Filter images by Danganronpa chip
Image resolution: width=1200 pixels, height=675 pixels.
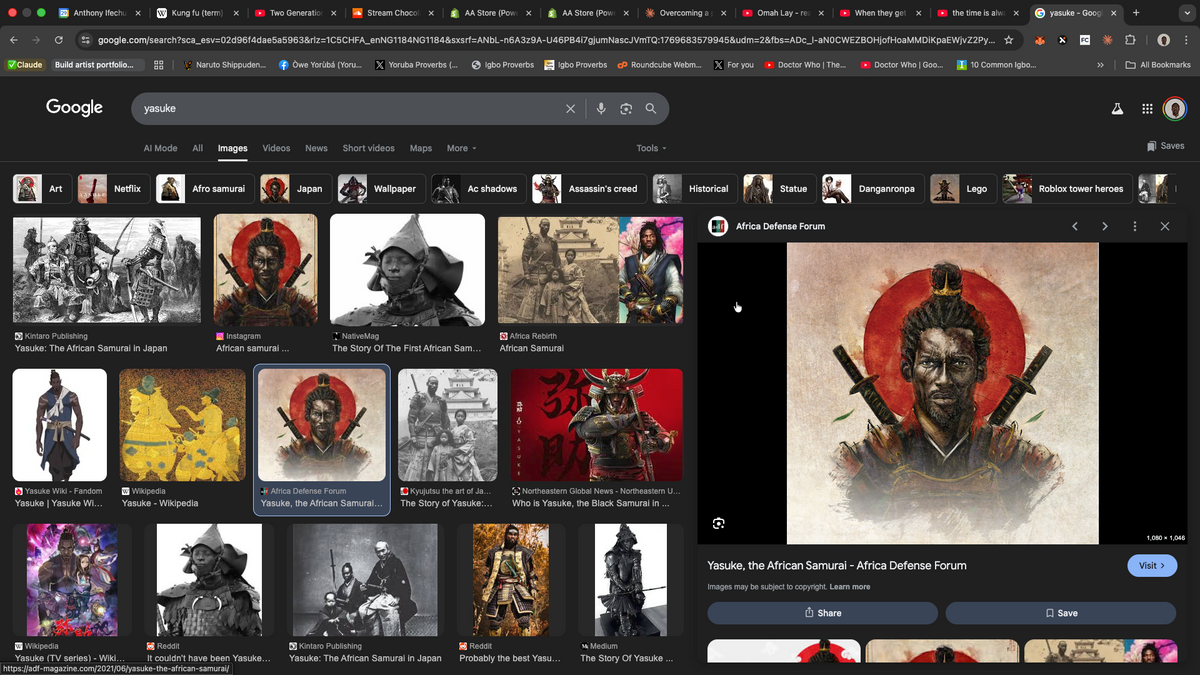(x=872, y=188)
